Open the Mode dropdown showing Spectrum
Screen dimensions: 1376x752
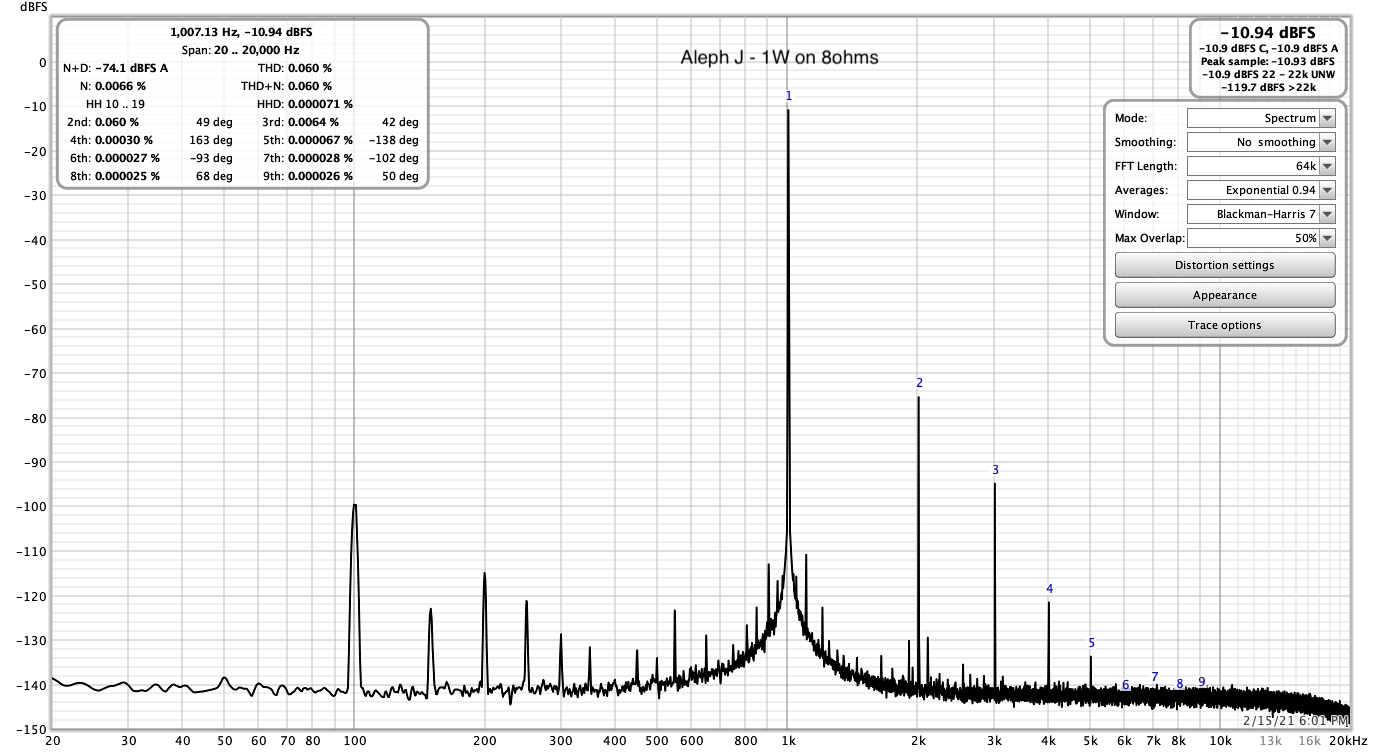1261,118
